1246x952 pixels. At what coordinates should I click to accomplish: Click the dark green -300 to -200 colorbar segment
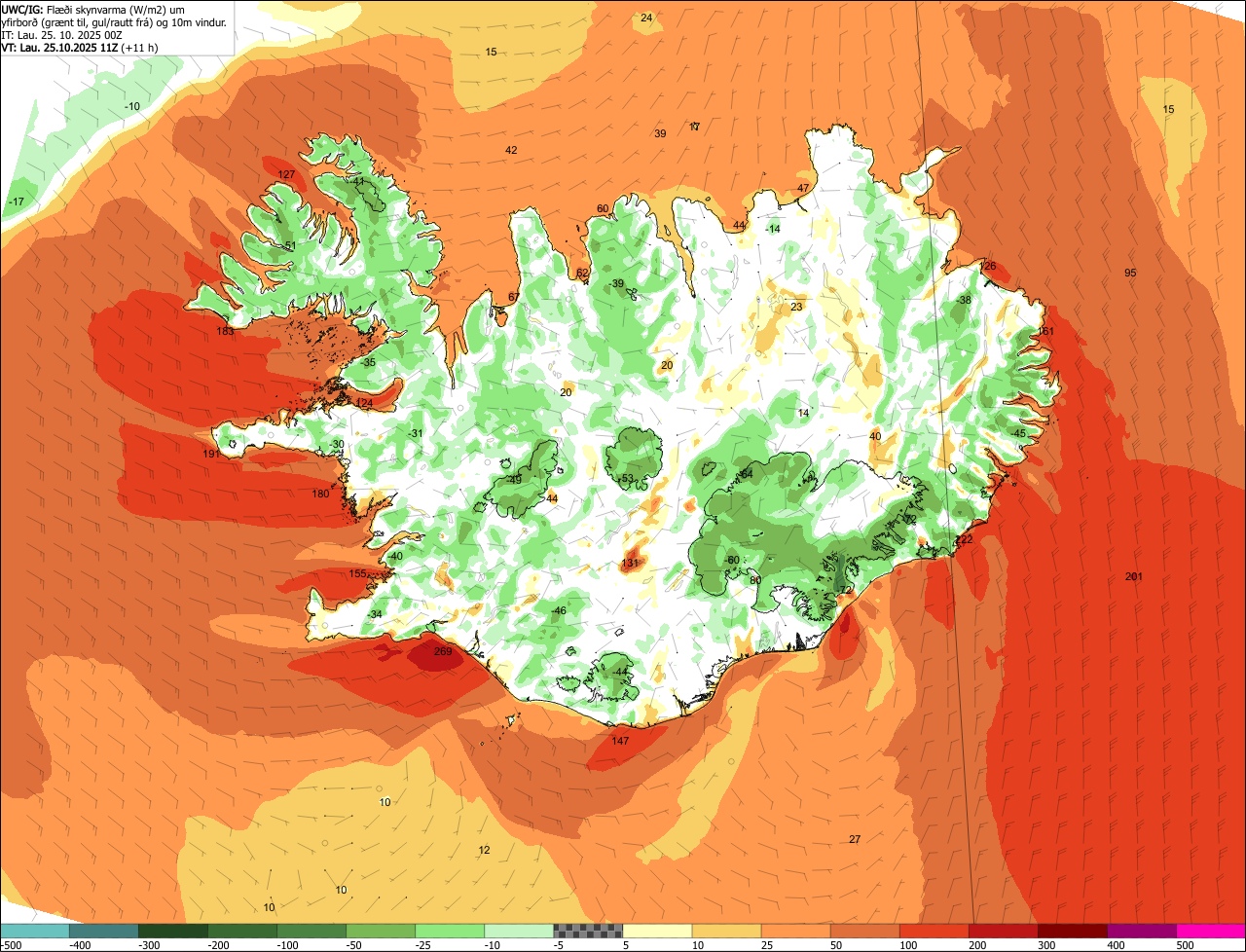click(173, 931)
